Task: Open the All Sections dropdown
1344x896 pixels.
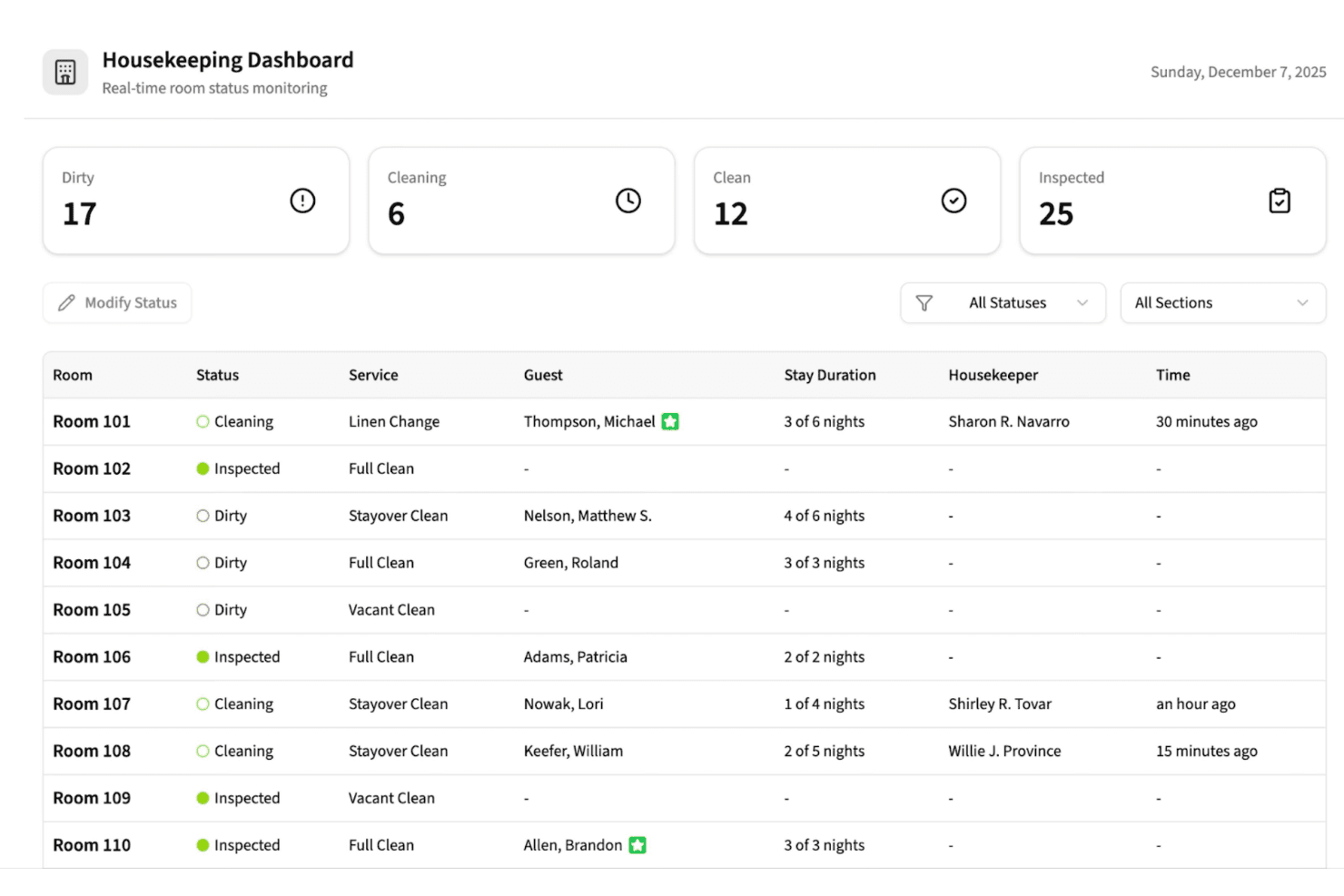Action: pyautogui.click(x=1223, y=303)
